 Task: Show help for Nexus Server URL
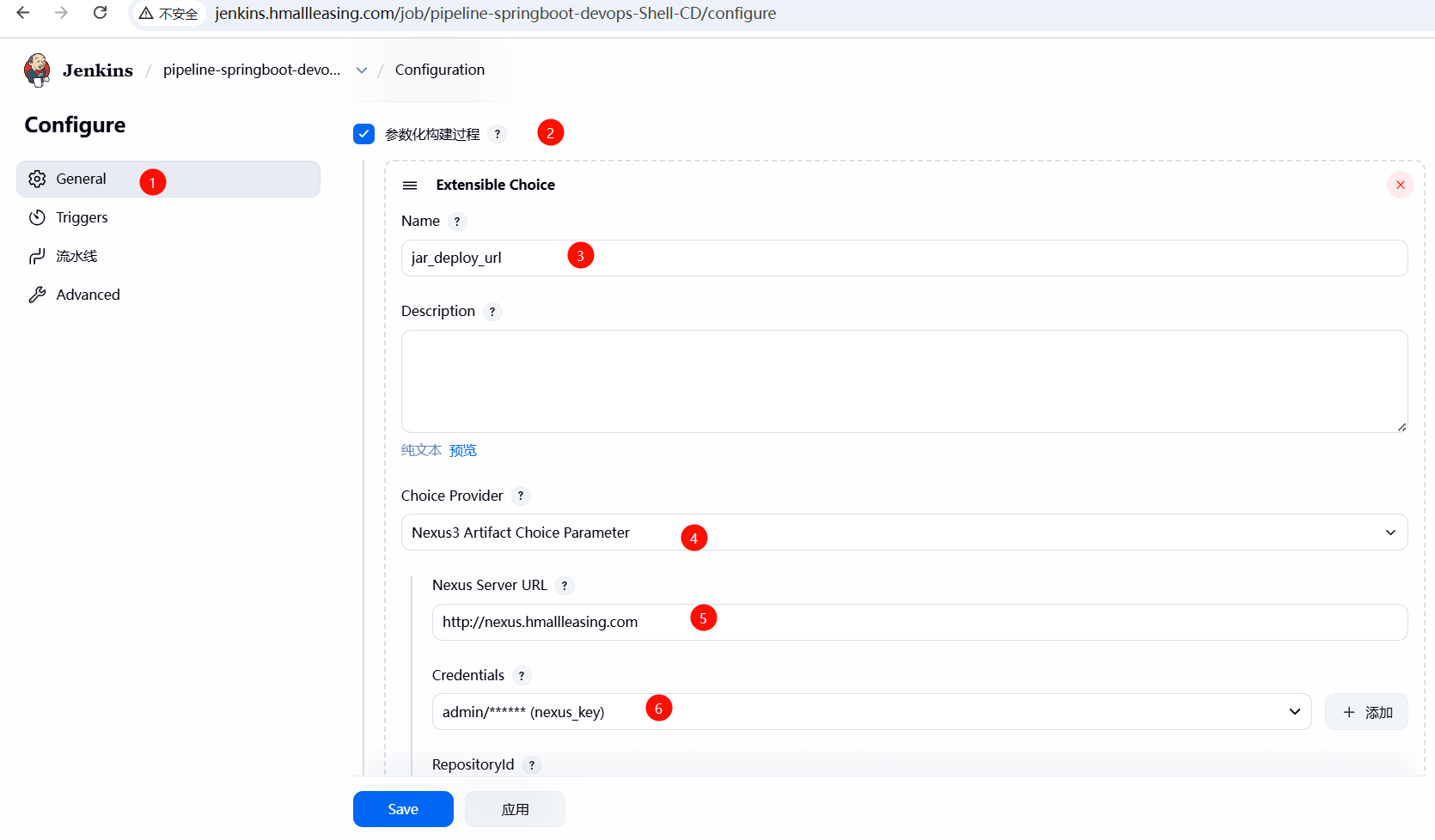[x=564, y=586]
